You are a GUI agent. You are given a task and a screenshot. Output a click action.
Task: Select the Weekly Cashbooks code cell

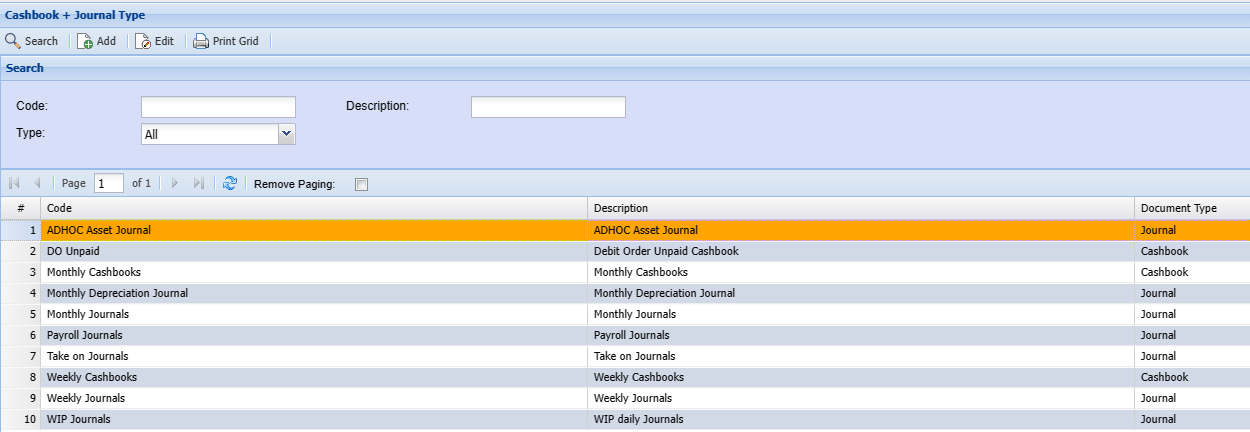[x=314, y=377]
